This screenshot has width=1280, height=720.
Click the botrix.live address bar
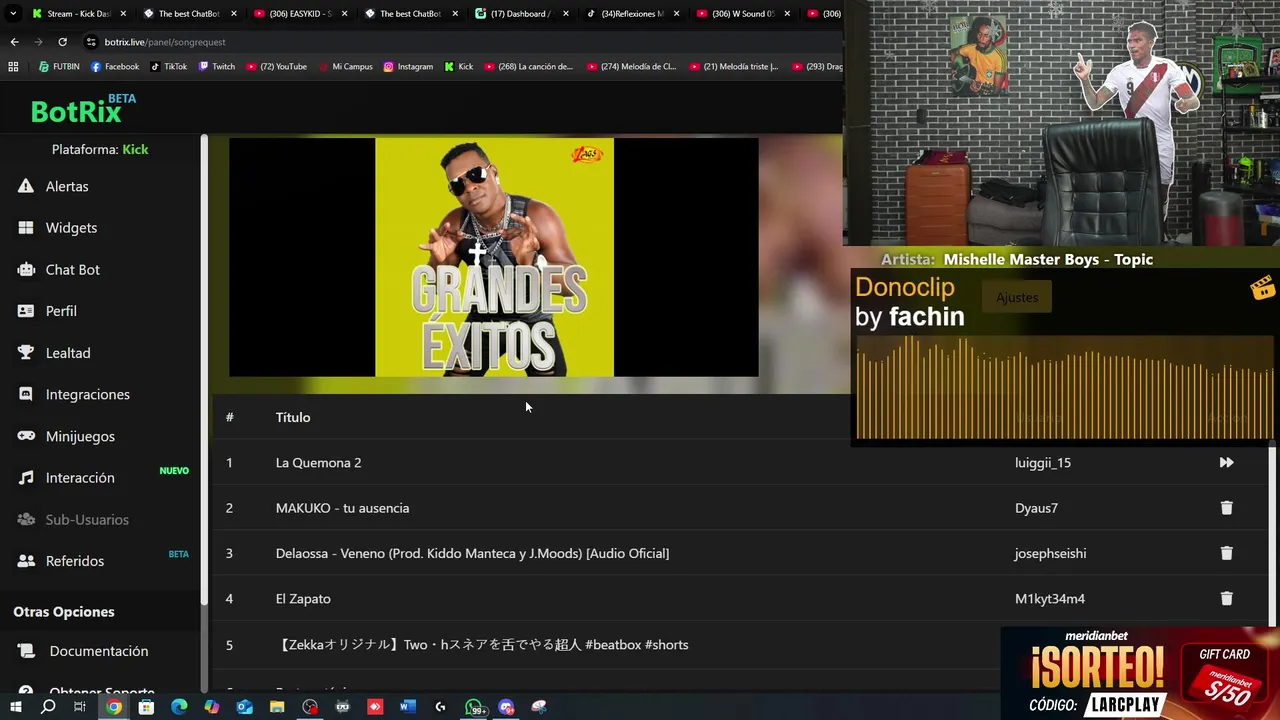pos(460,42)
